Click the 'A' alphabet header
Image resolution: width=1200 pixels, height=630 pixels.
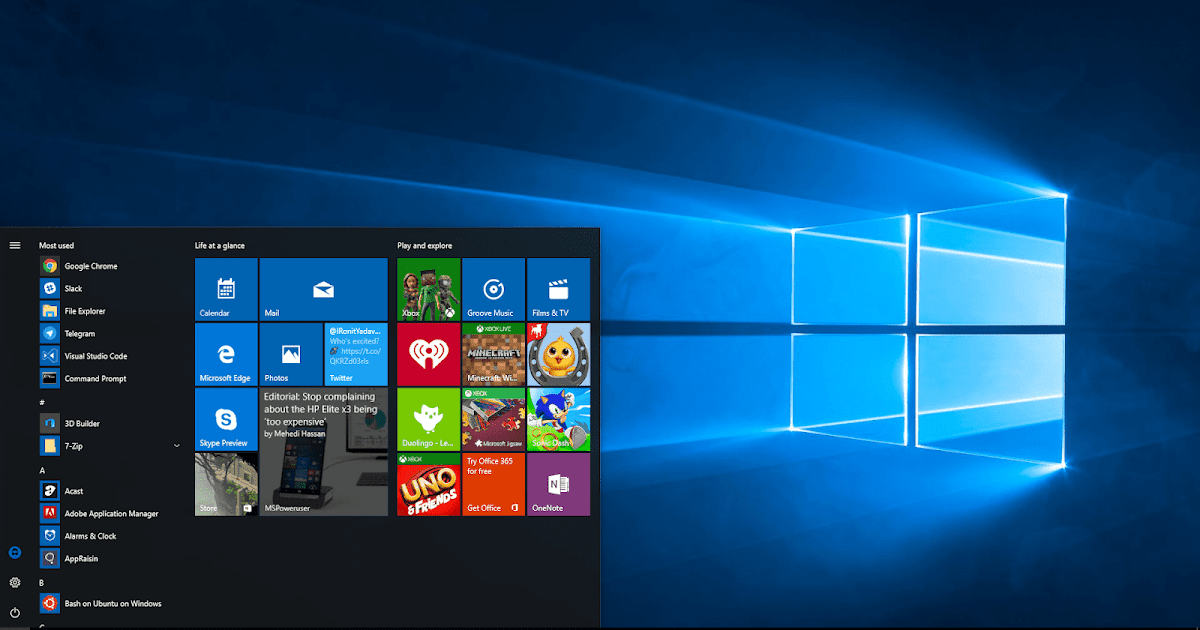tap(42, 470)
